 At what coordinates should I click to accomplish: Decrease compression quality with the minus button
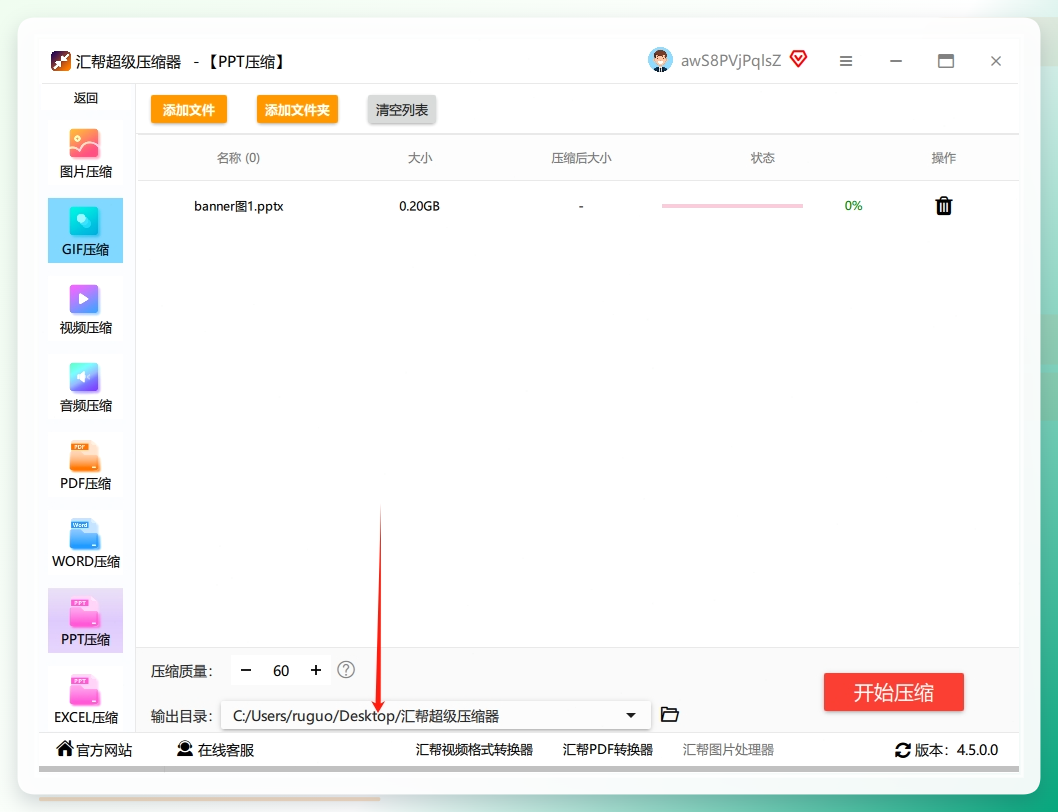point(246,670)
